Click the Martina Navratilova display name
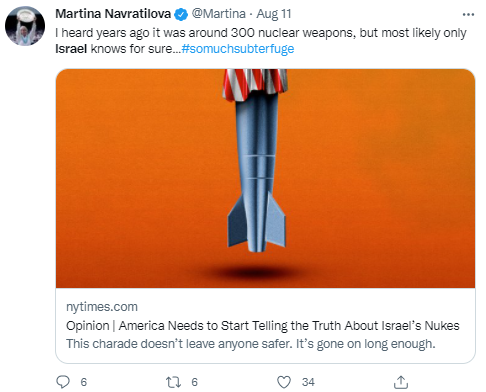The image size is (486, 392). 113,14
